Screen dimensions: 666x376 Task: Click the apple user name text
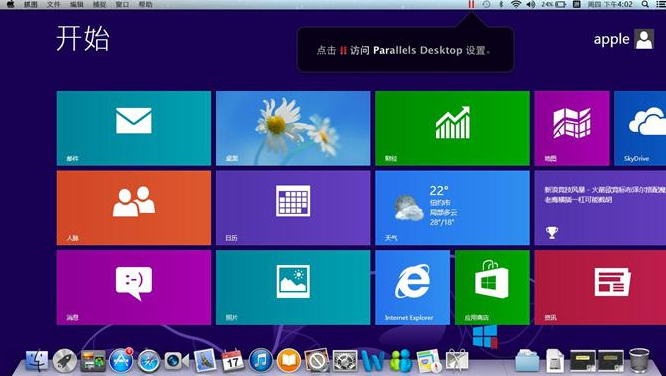pos(611,39)
